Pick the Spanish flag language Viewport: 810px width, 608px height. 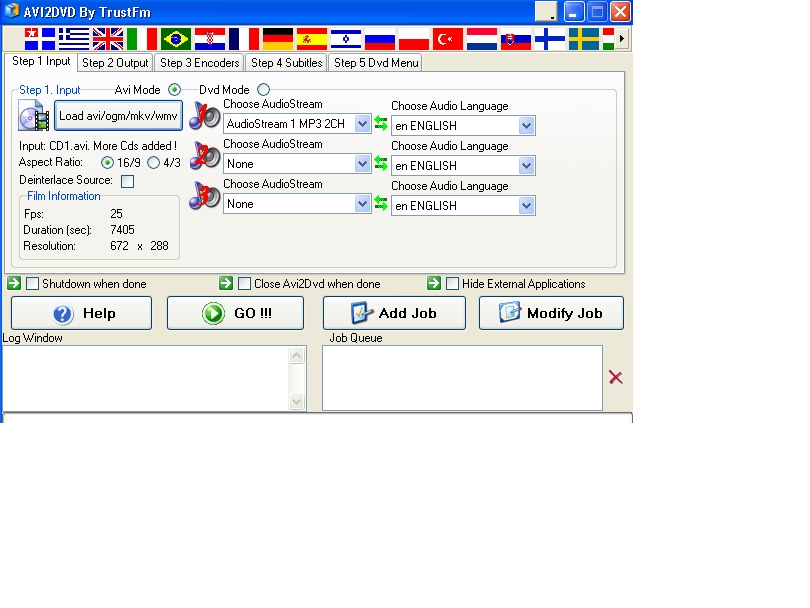(312, 39)
